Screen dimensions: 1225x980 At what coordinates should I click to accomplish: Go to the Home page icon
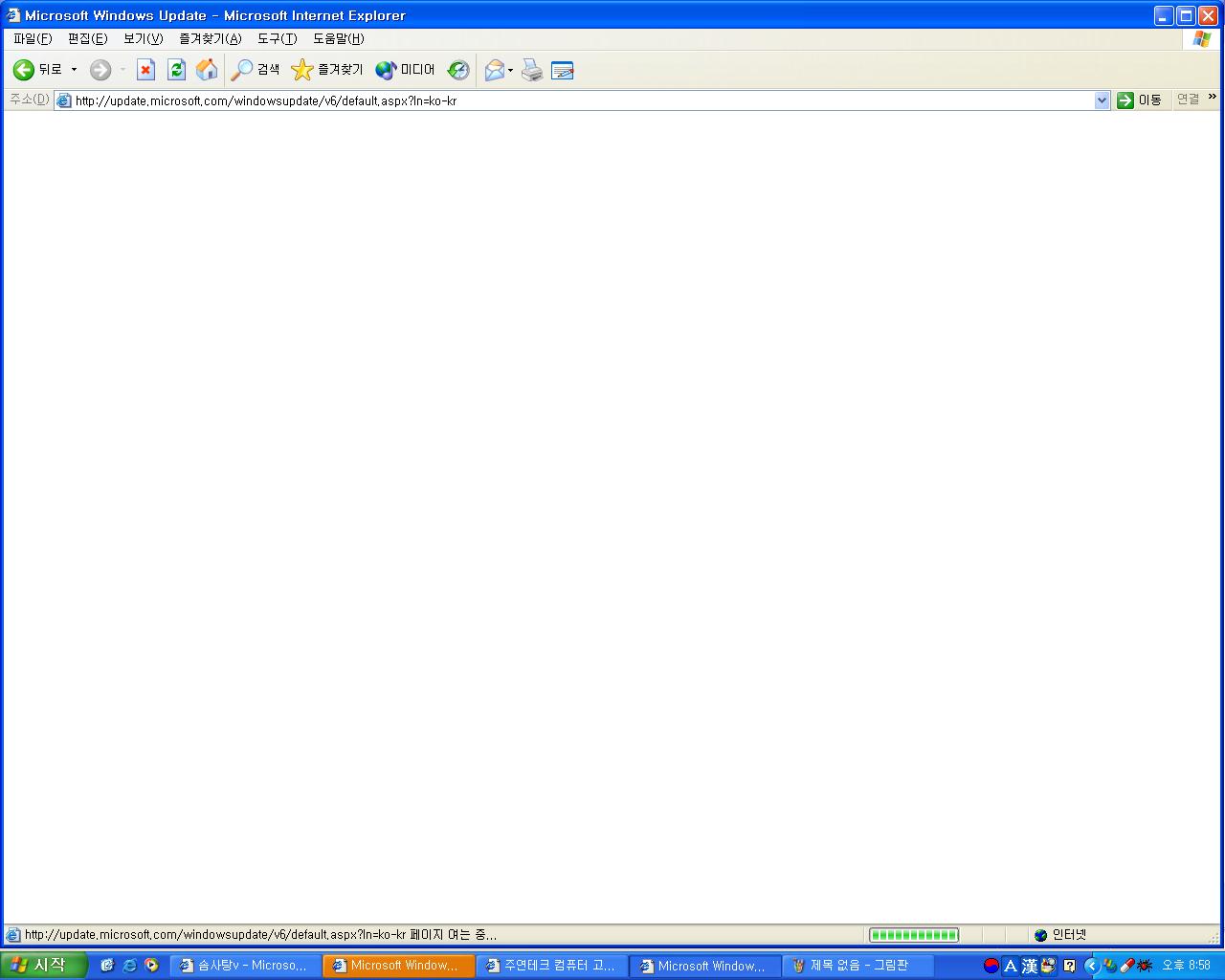[x=206, y=70]
